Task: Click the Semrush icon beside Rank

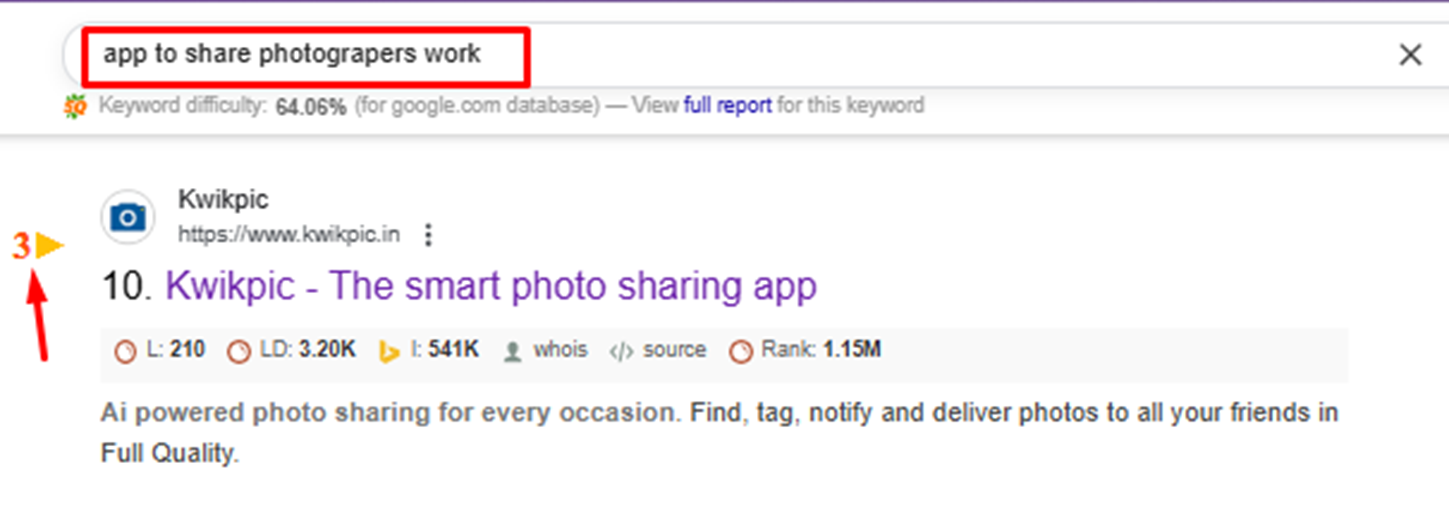Action: (x=740, y=351)
